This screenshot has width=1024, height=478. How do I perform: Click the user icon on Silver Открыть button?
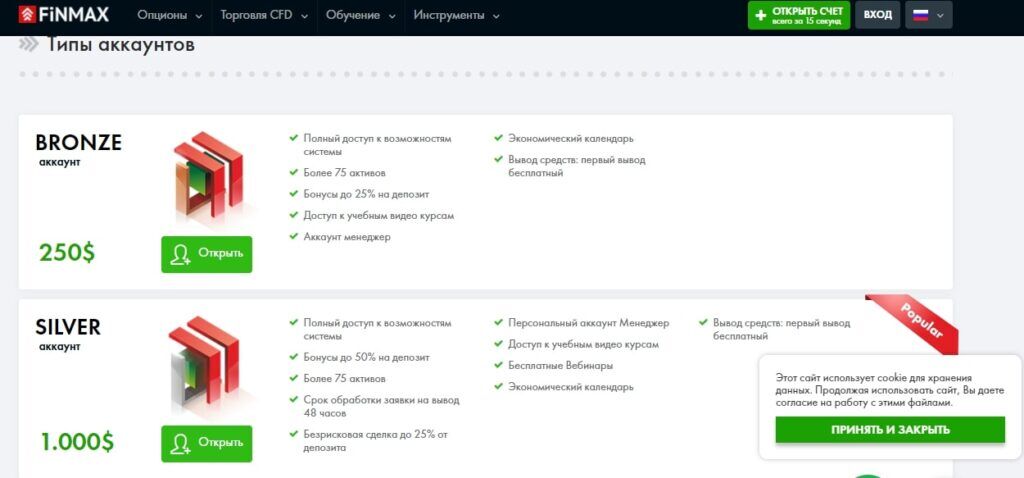[180, 444]
